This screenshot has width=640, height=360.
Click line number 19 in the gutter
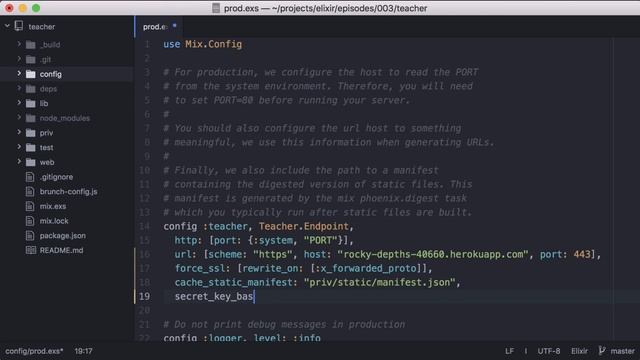pyautogui.click(x=144, y=296)
